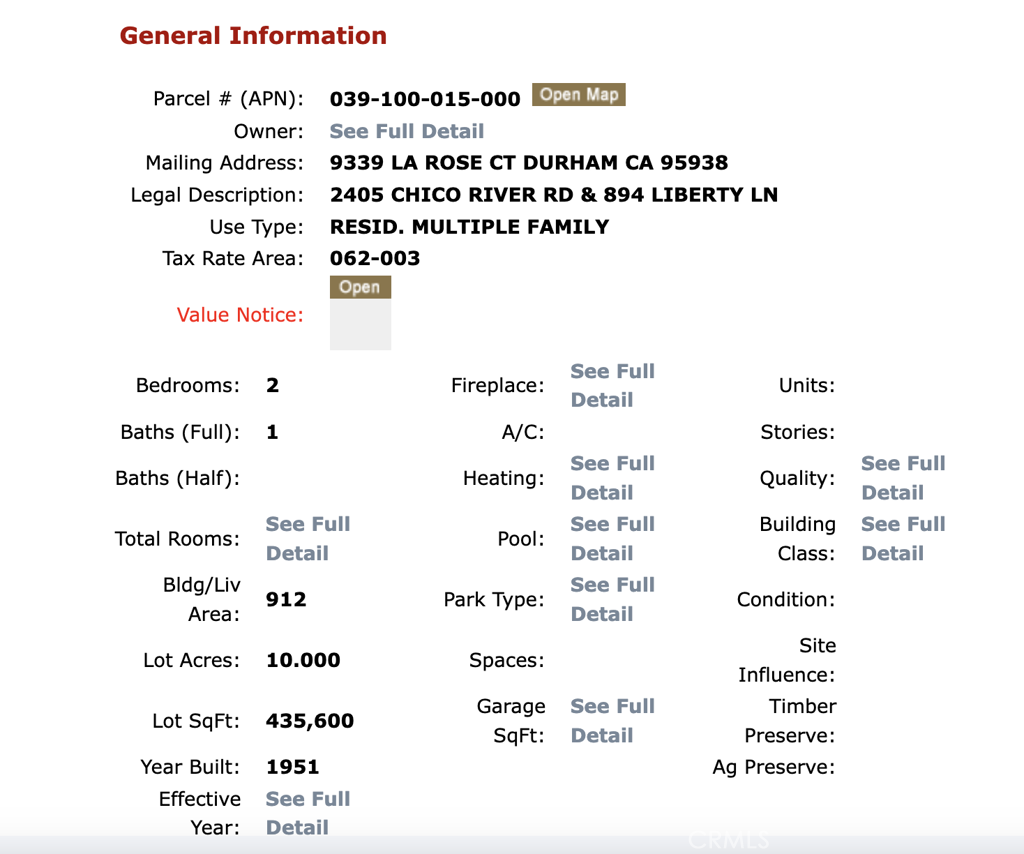Screen dimensions: 1024x854
Task: Click the General Information heading
Action: pyautogui.click(x=253, y=36)
